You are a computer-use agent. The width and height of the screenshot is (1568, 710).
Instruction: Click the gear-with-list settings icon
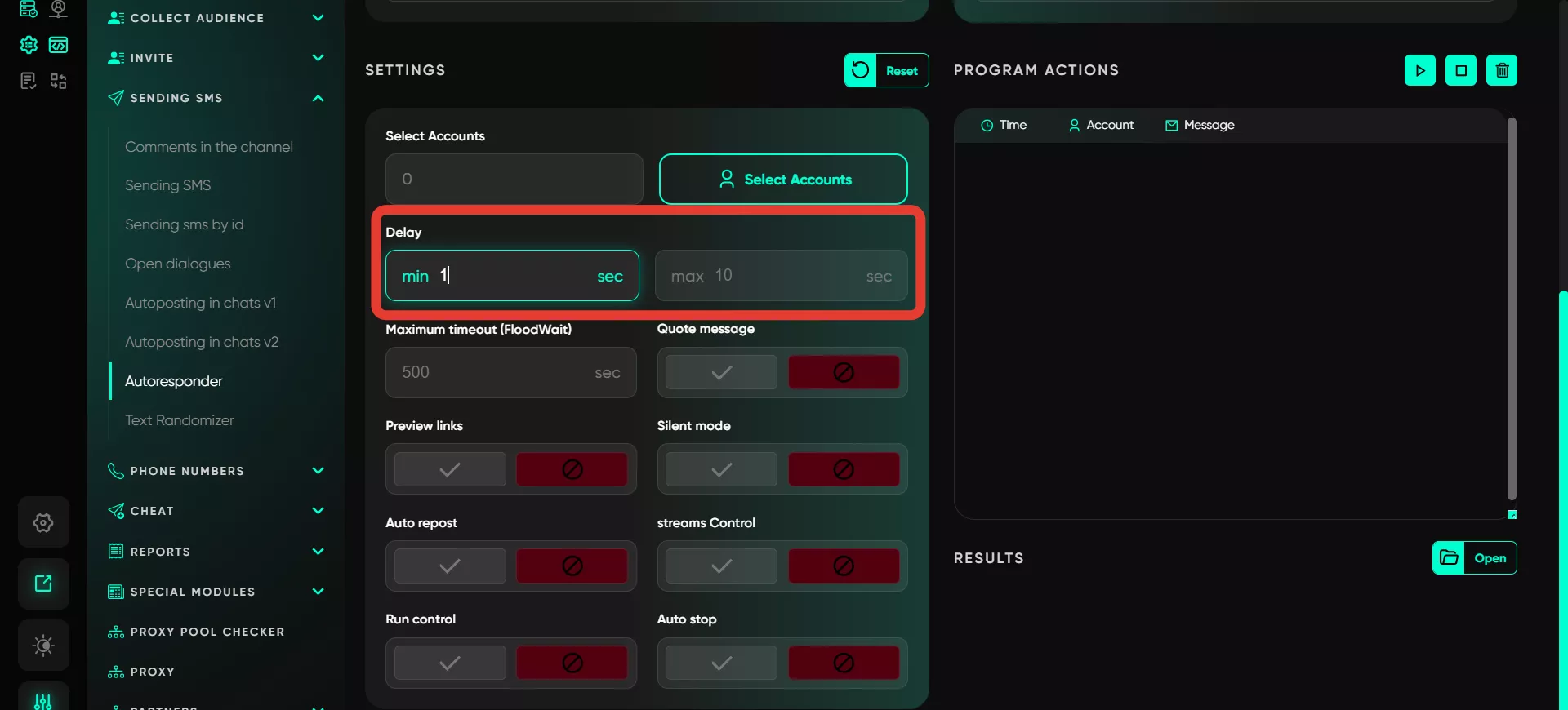pyautogui.click(x=29, y=45)
